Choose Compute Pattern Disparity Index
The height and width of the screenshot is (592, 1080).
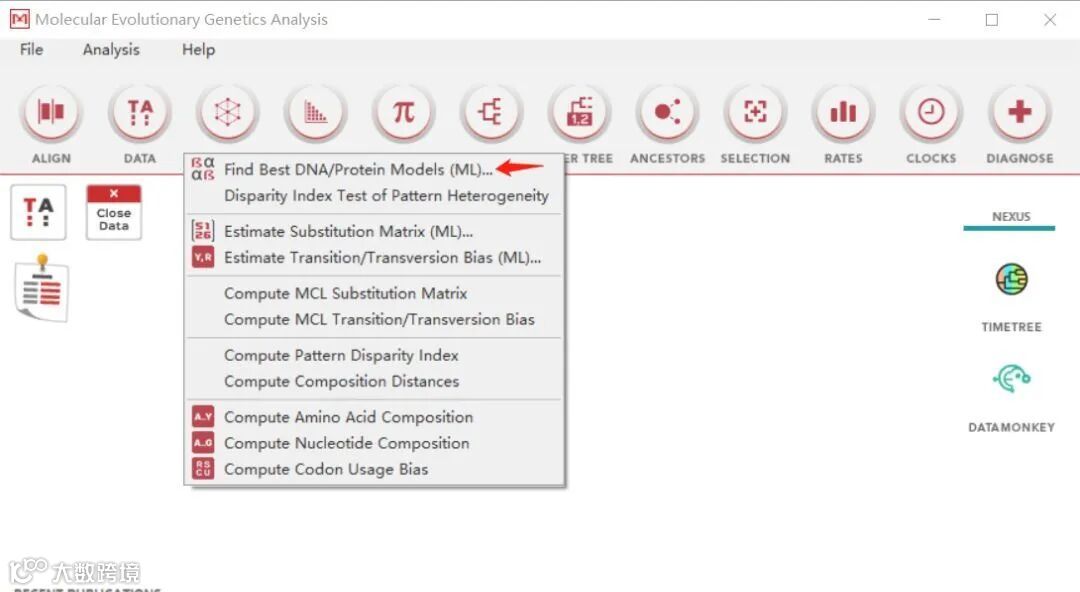(375, 356)
